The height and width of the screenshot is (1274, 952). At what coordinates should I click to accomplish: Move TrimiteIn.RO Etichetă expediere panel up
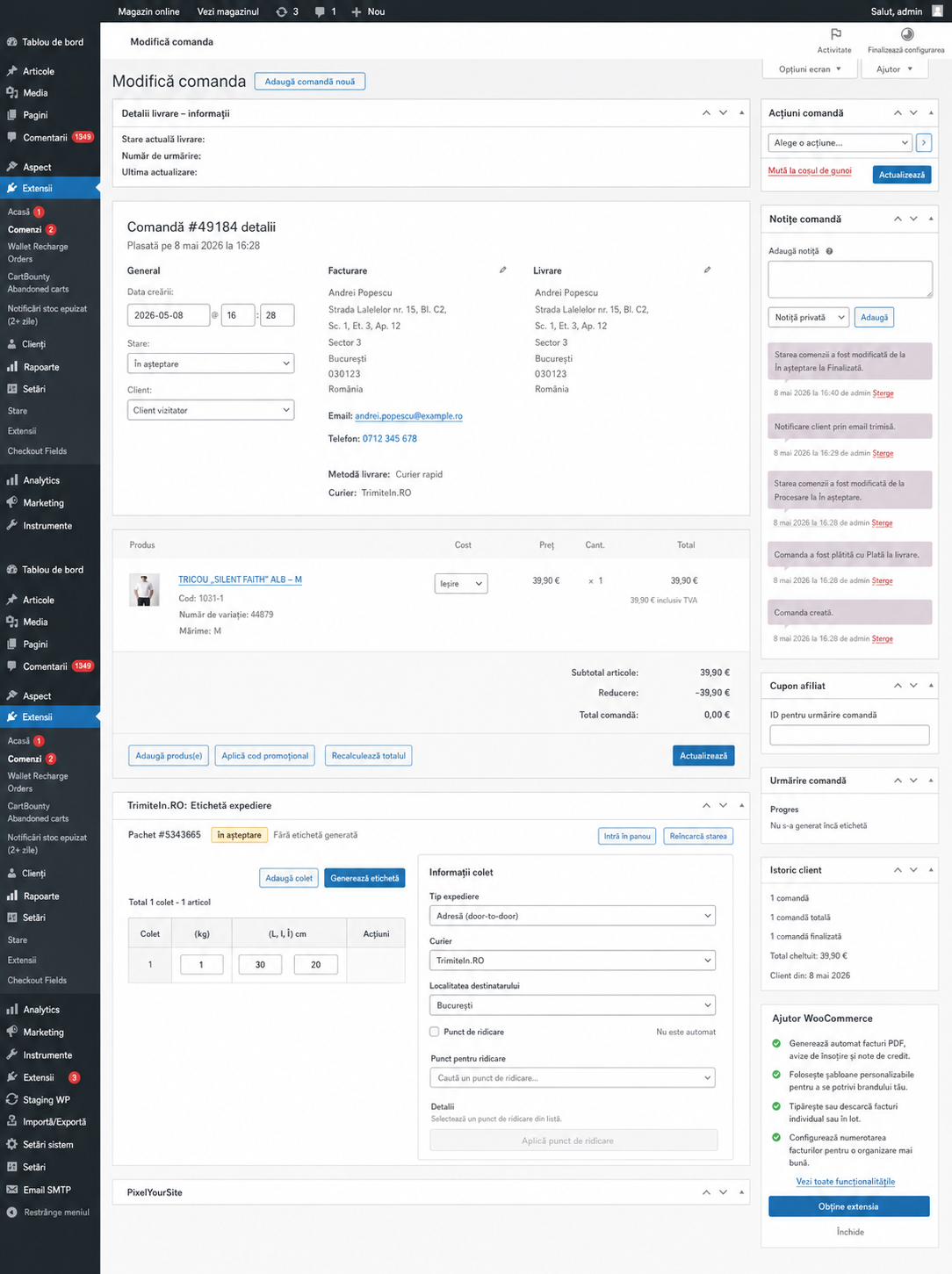click(706, 805)
